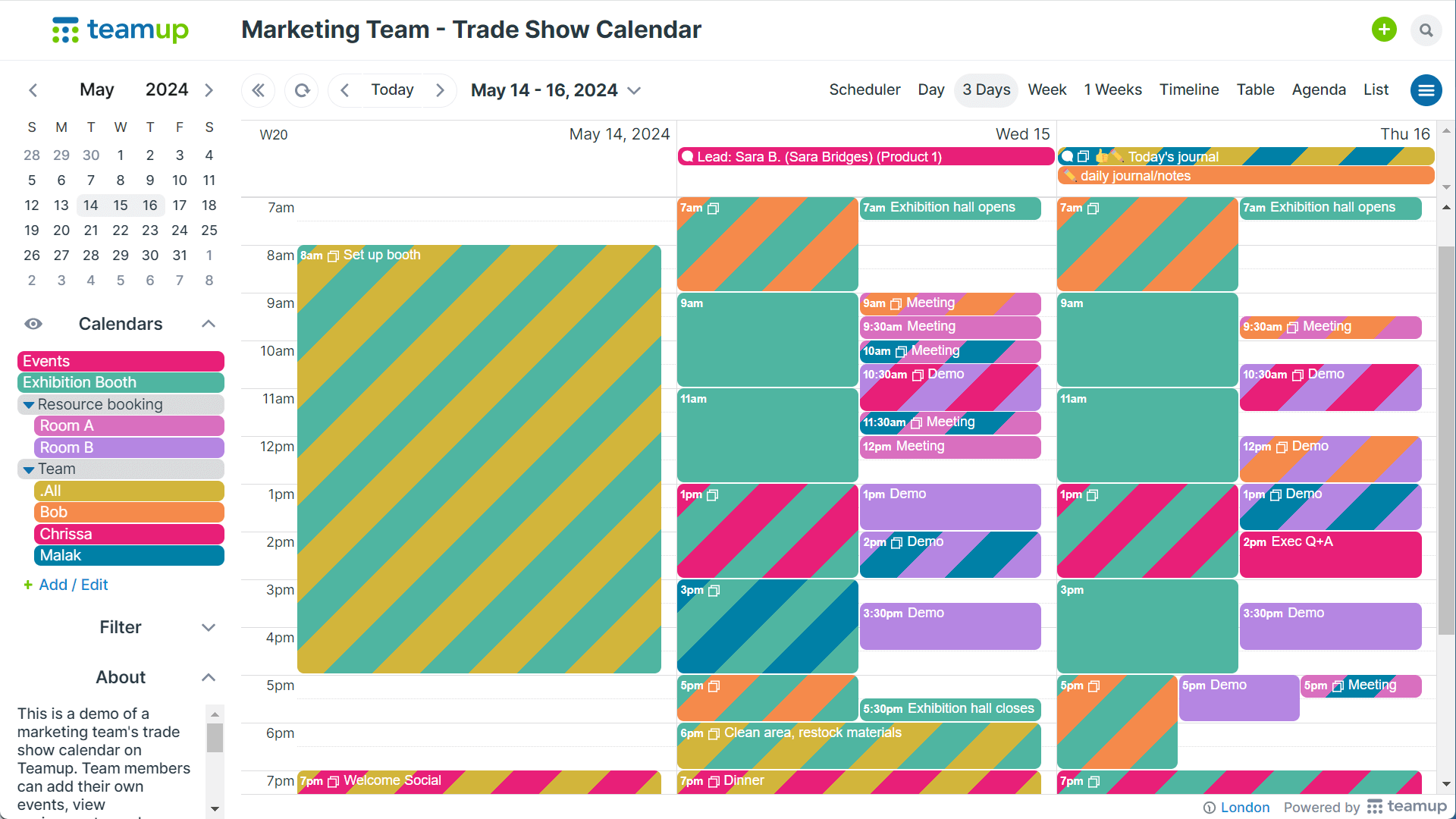This screenshot has height=819, width=1456.
Task: Select May 22 in the mini calendar
Action: pos(121,230)
